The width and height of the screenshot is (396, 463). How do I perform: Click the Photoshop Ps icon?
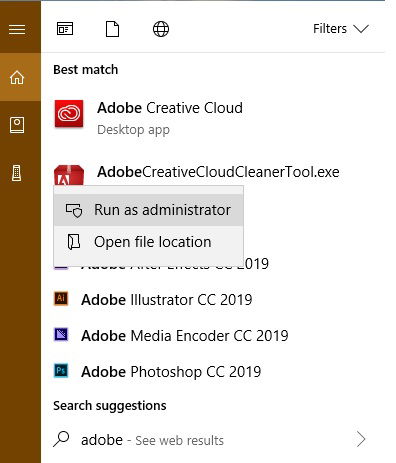pos(61,370)
